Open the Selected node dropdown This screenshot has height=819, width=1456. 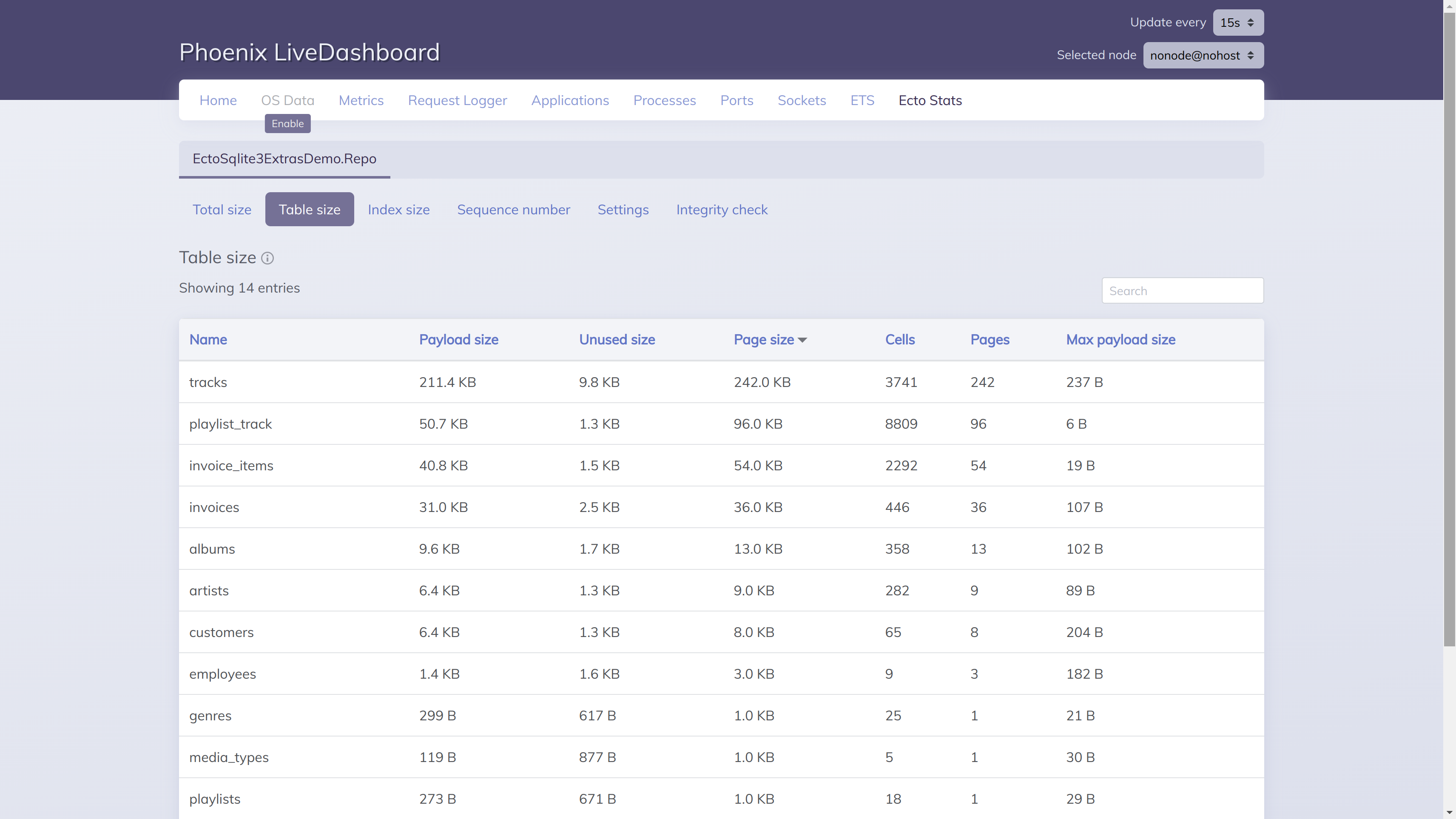1203,55
